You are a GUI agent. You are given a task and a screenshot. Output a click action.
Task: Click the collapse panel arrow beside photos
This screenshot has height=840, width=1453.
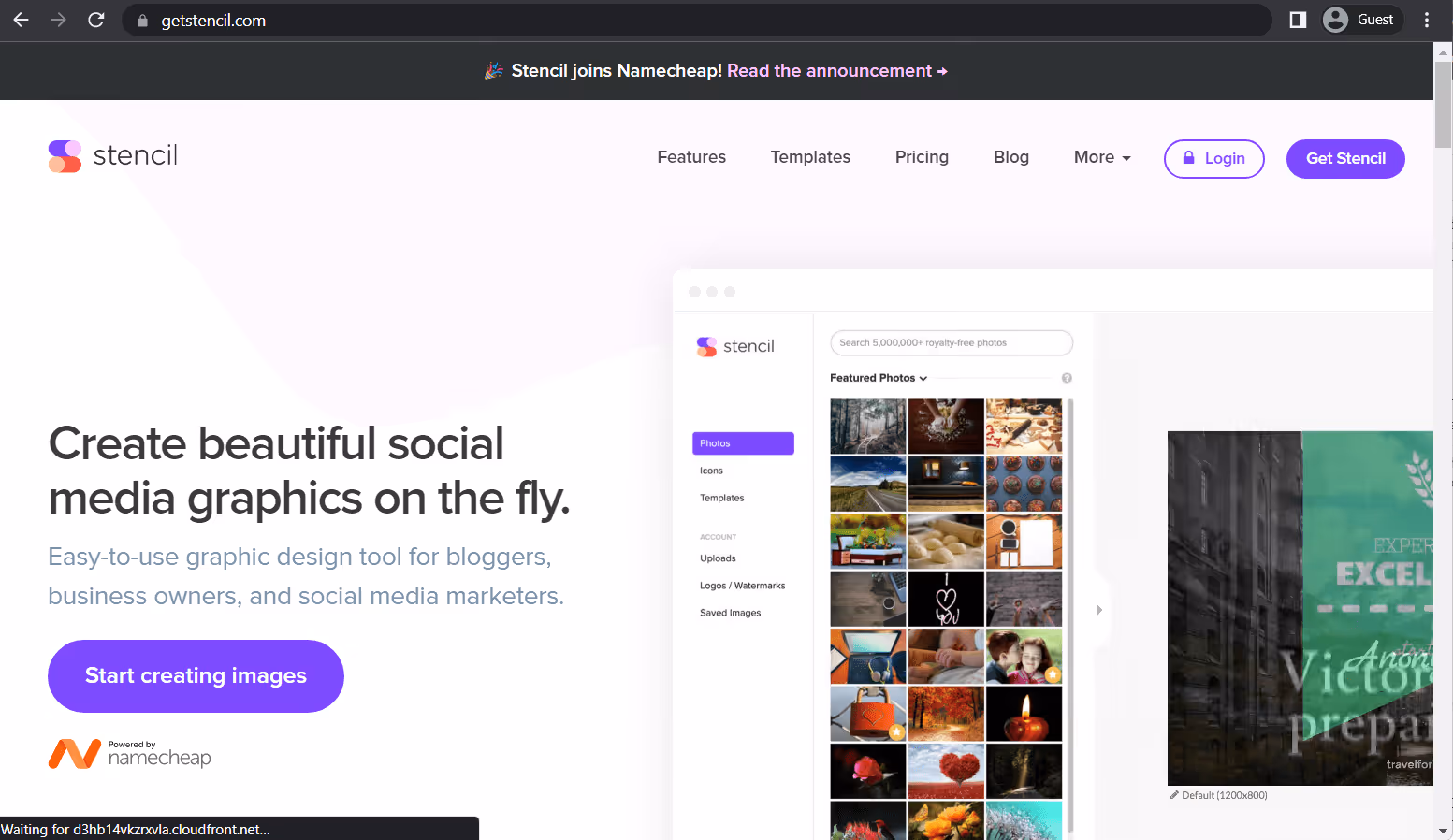1099,610
